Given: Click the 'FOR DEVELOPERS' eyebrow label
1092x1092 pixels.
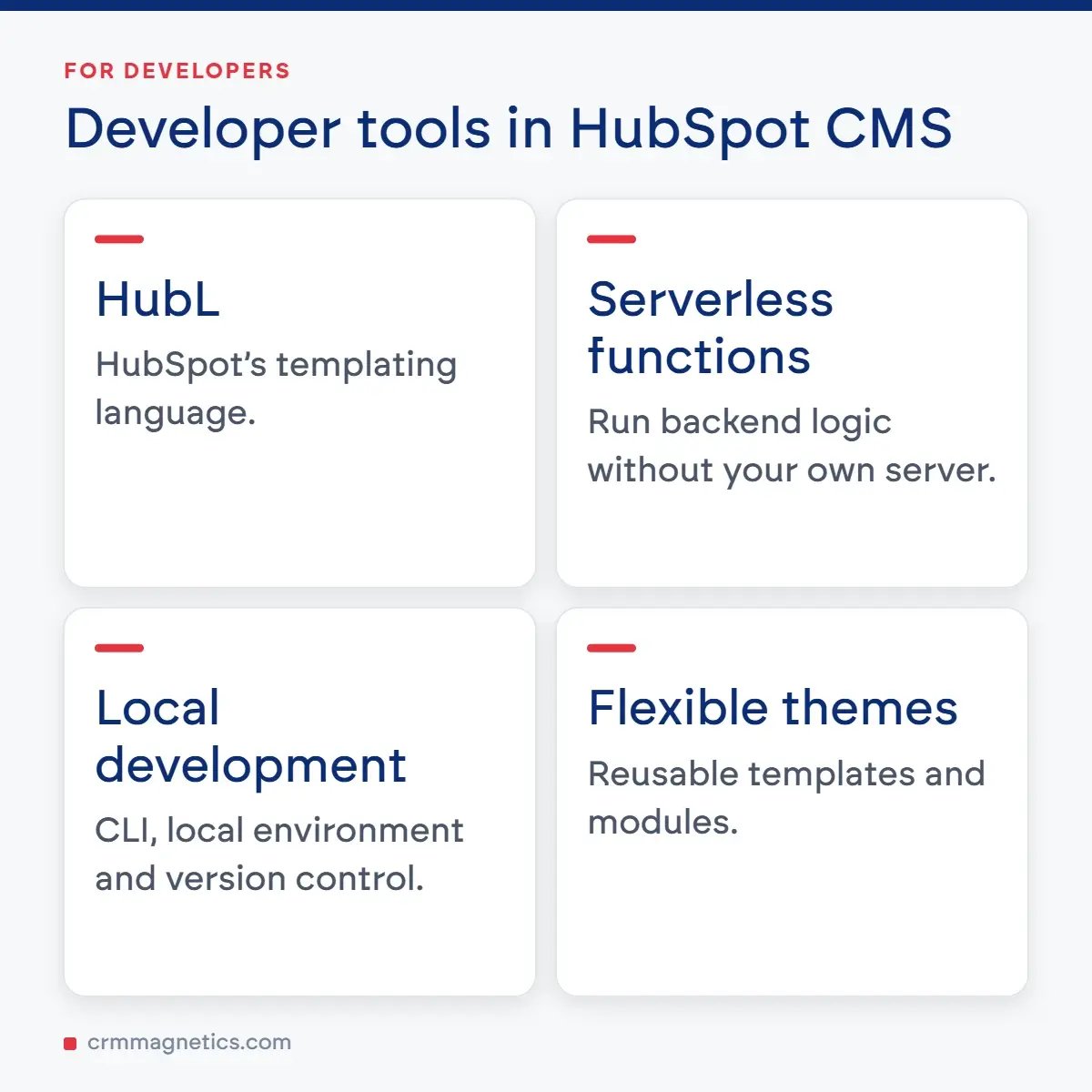Looking at the screenshot, I should 177,71.
